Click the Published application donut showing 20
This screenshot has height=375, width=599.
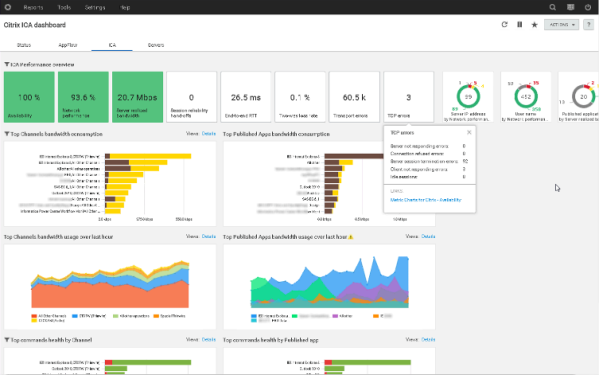[584, 97]
